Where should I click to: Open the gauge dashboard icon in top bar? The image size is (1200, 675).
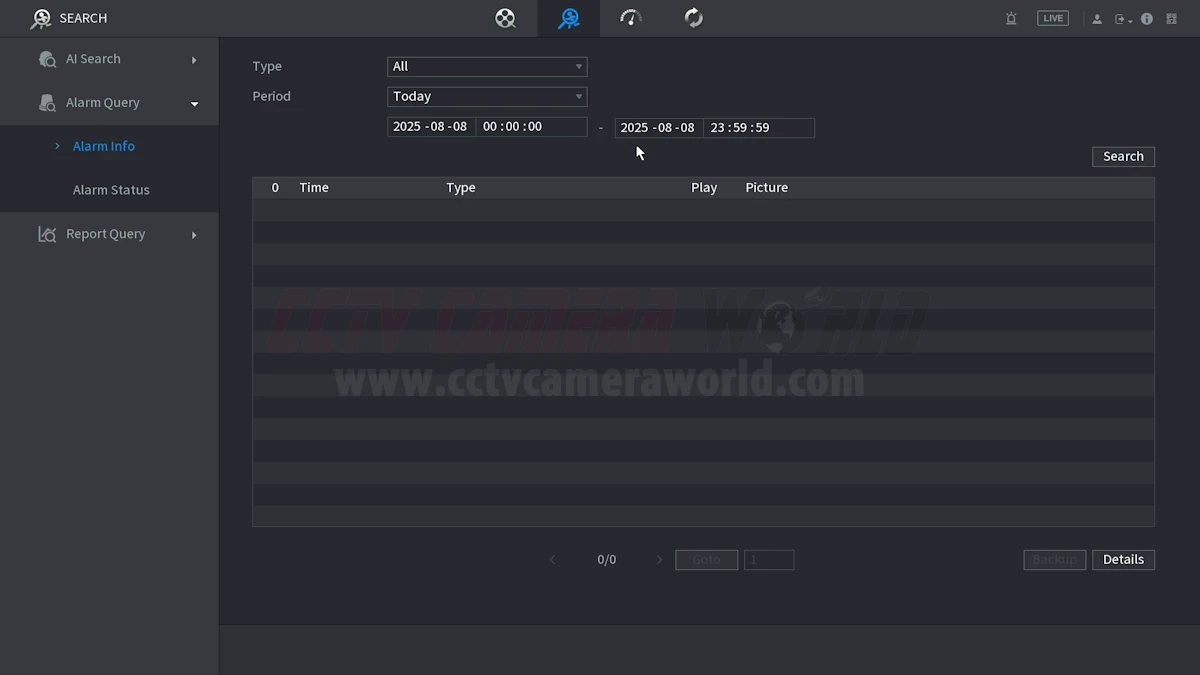(631, 18)
